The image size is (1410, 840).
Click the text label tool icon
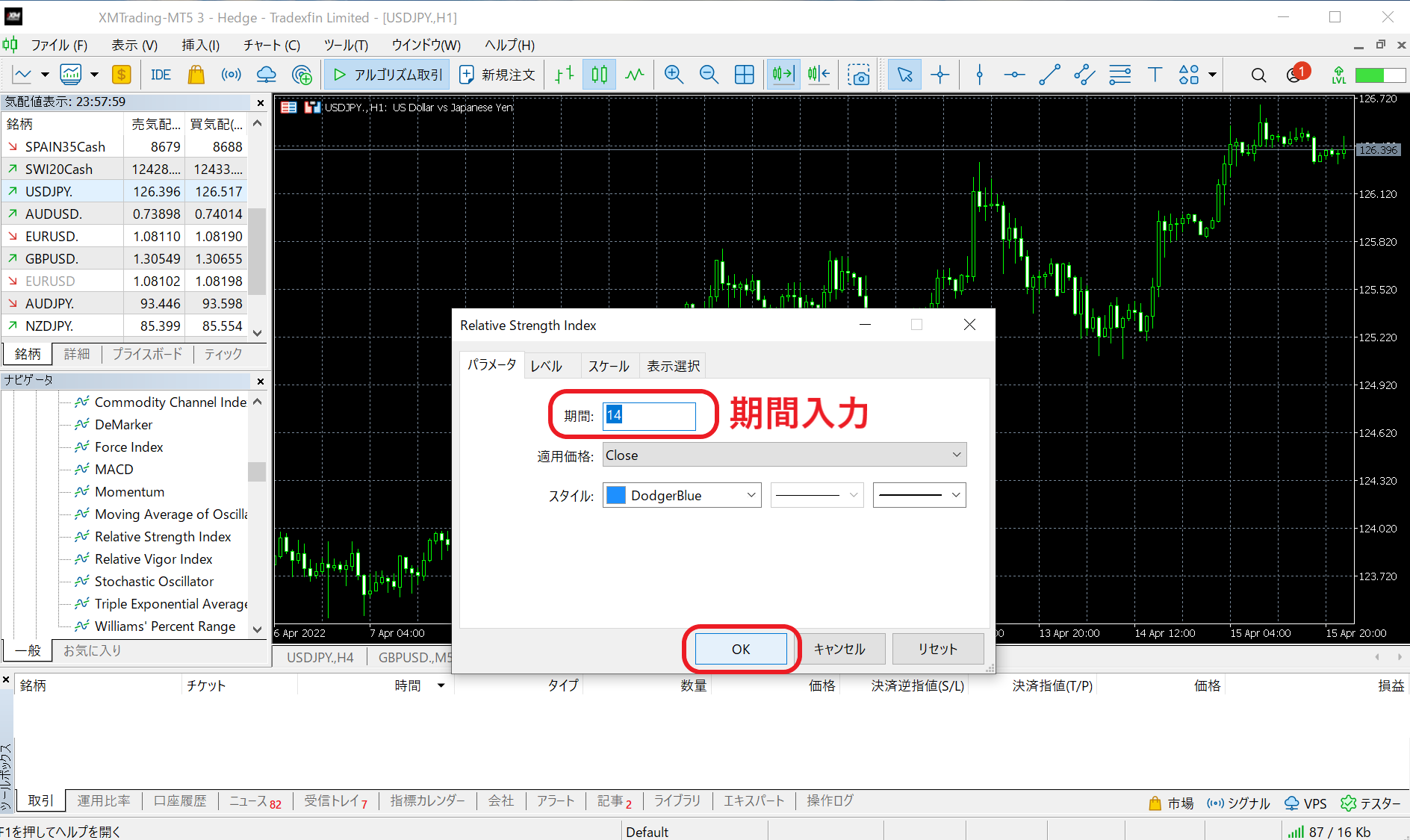coord(1155,75)
